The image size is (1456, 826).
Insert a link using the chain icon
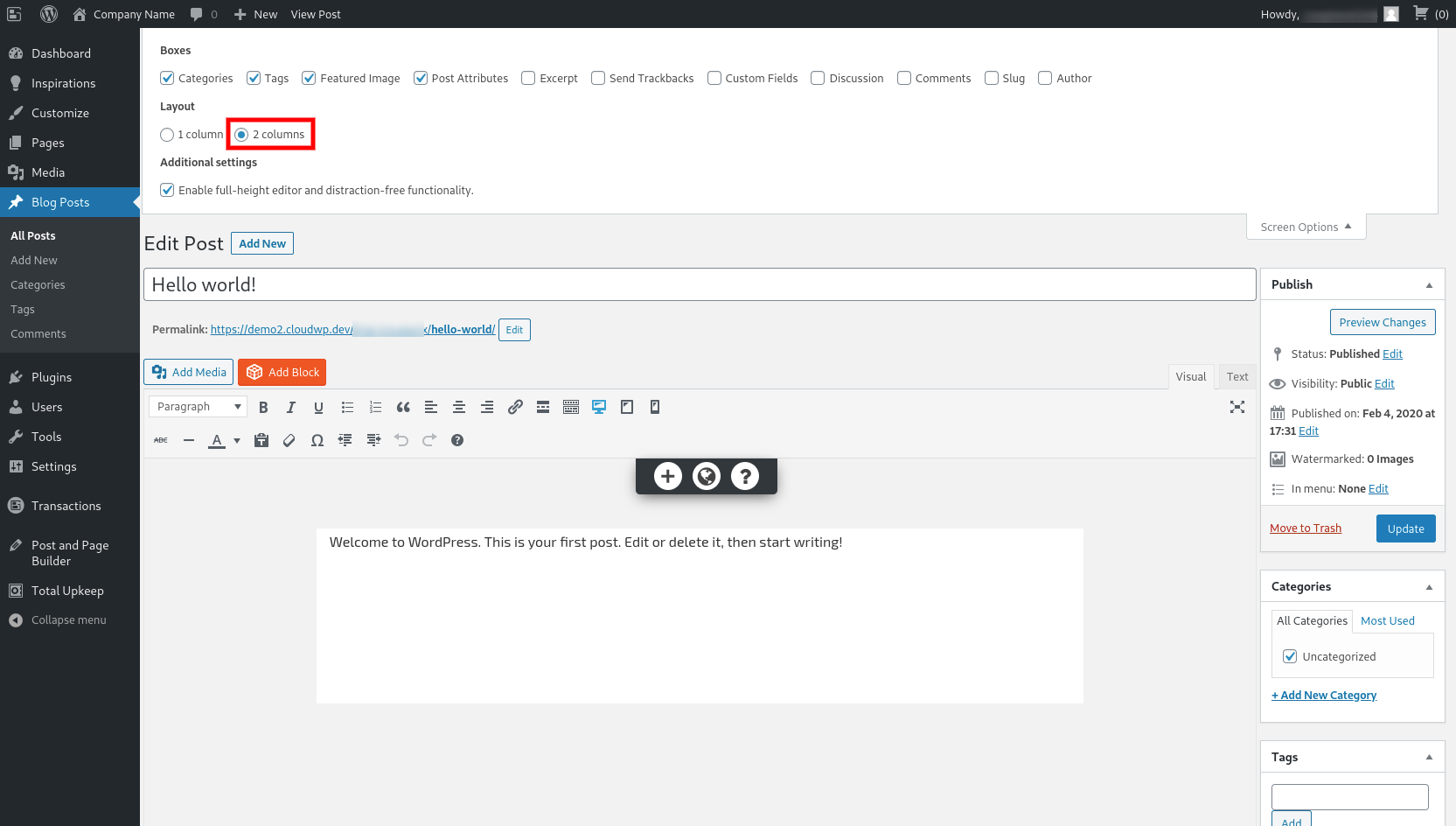[x=515, y=407]
